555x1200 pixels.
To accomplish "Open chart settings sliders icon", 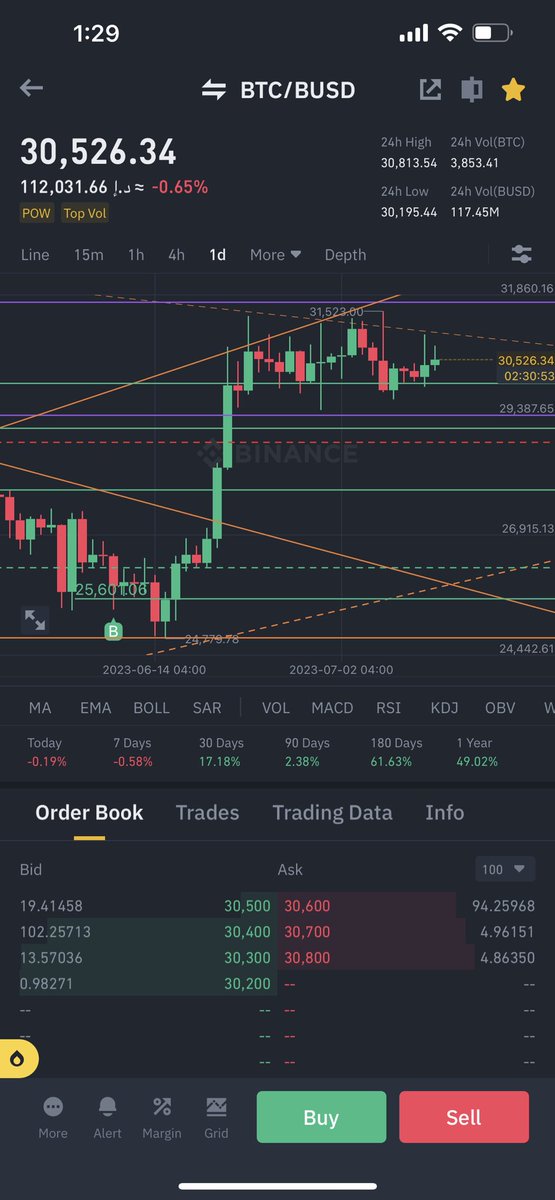I will pyautogui.click(x=522, y=254).
